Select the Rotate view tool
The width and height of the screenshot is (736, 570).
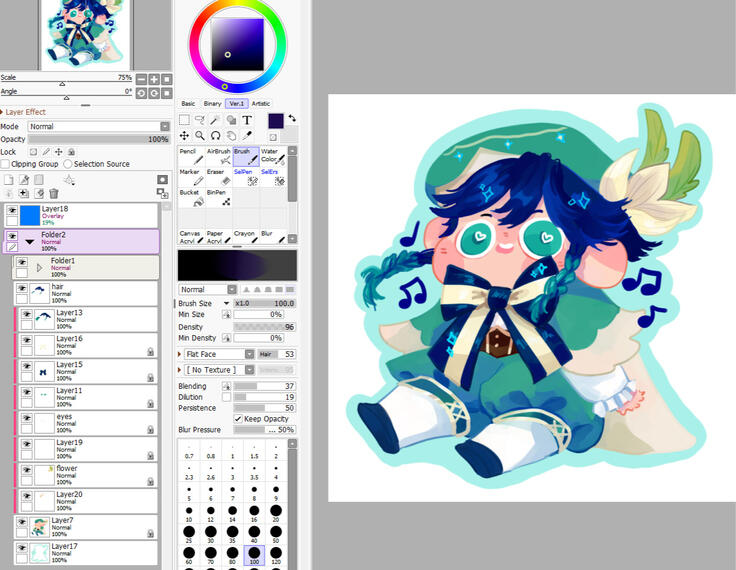(215, 136)
